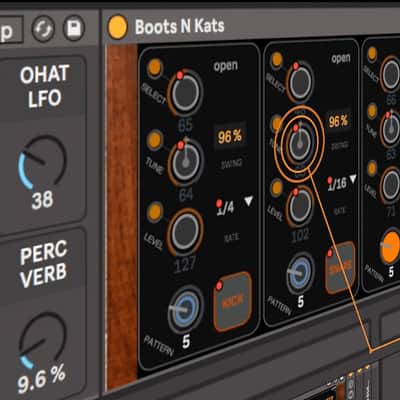Toggle the LEVEL LED in third panel

click(372, 169)
